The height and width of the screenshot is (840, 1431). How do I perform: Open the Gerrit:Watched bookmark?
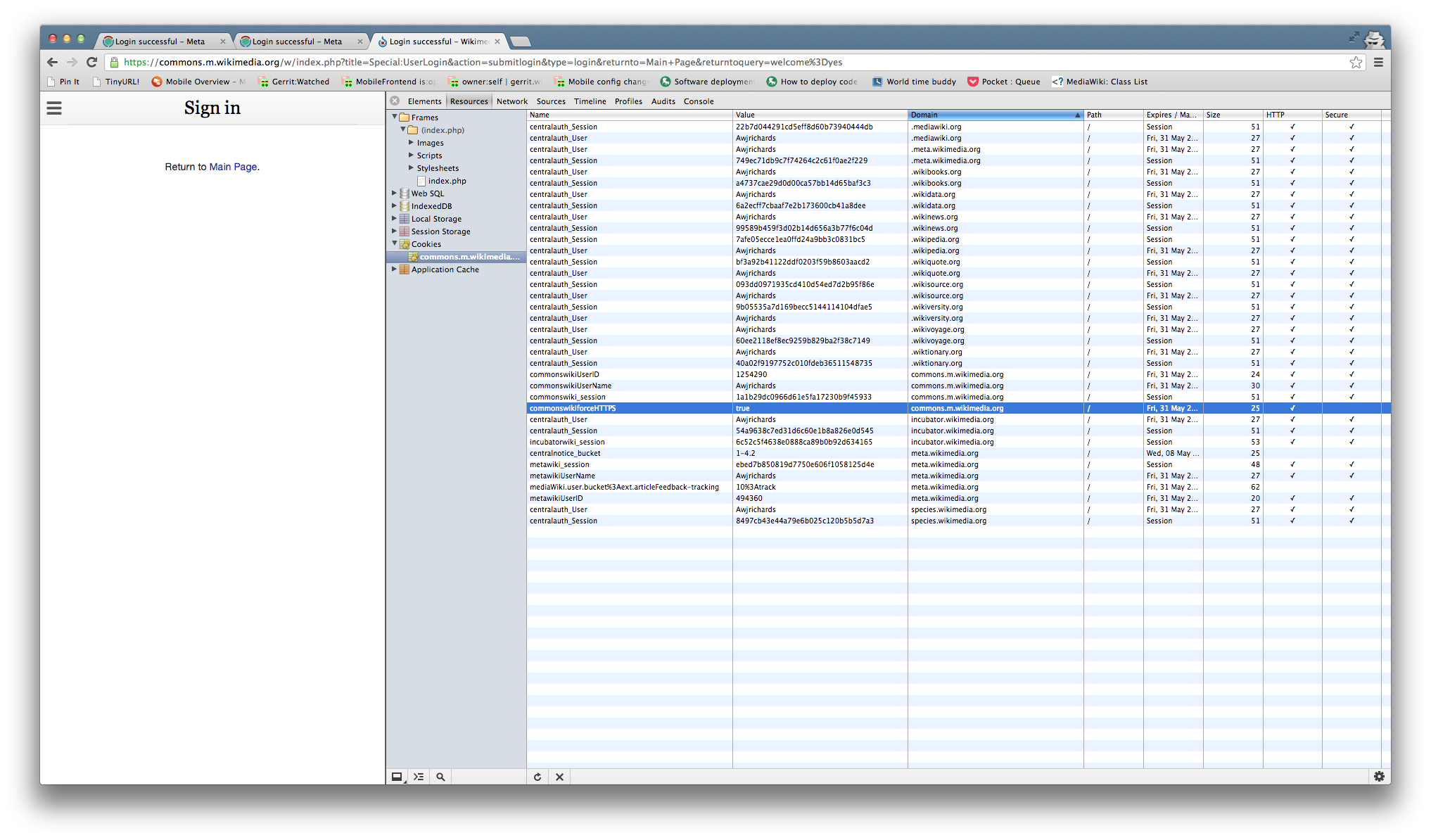pyautogui.click(x=293, y=82)
